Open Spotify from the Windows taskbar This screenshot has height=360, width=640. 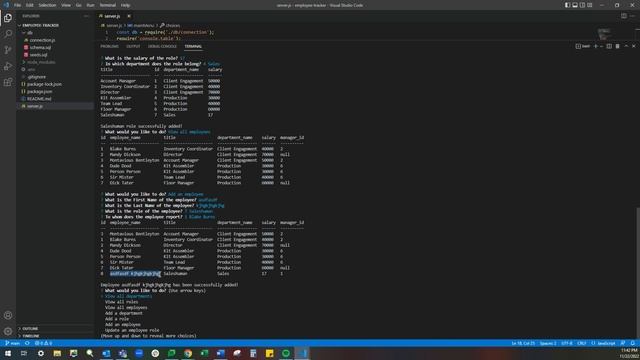[286, 353]
